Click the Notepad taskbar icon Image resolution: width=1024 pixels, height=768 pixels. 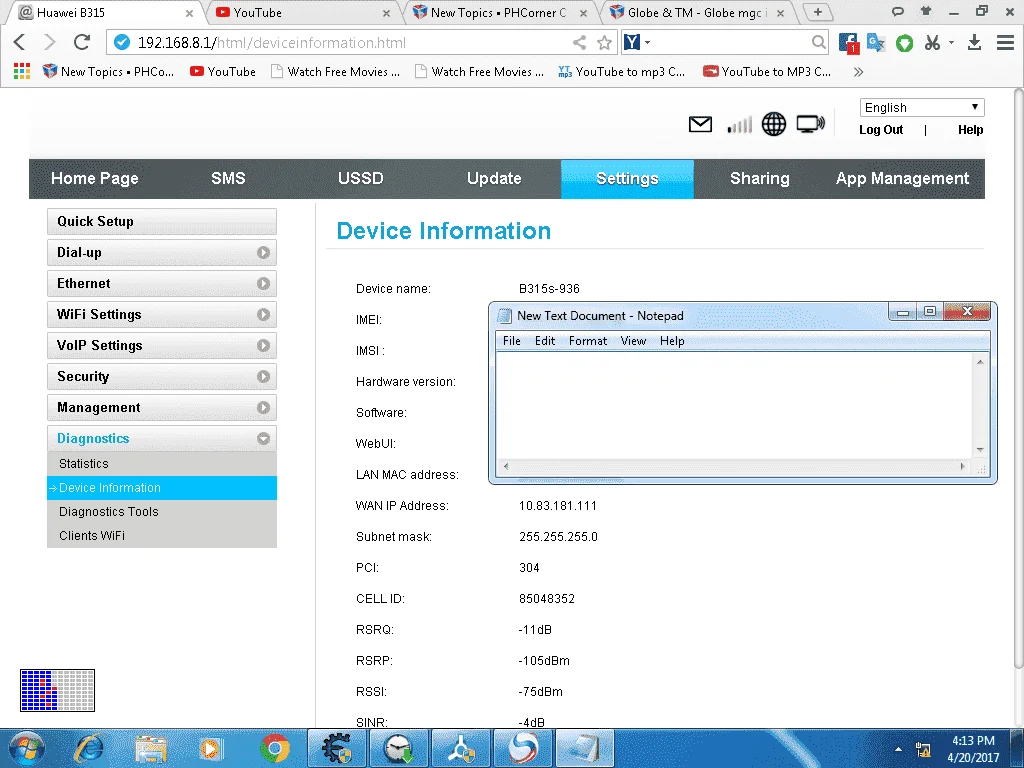click(x=584, y=748)
